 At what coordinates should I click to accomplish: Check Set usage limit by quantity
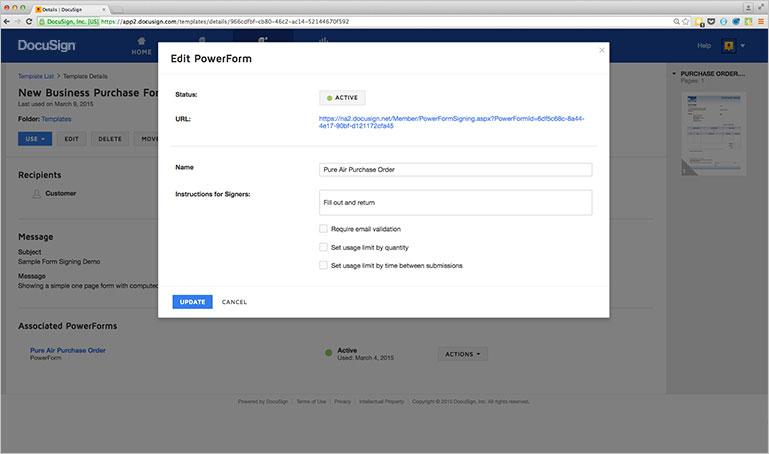(323, 247)
